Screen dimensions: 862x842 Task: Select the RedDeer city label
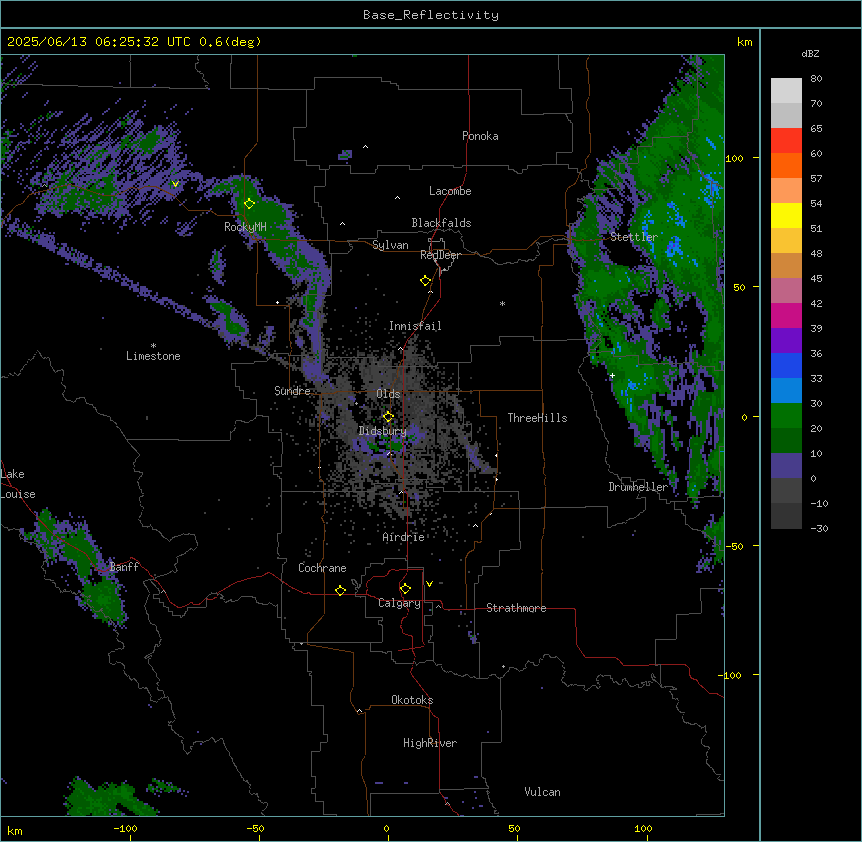click(x=441, y=255)
